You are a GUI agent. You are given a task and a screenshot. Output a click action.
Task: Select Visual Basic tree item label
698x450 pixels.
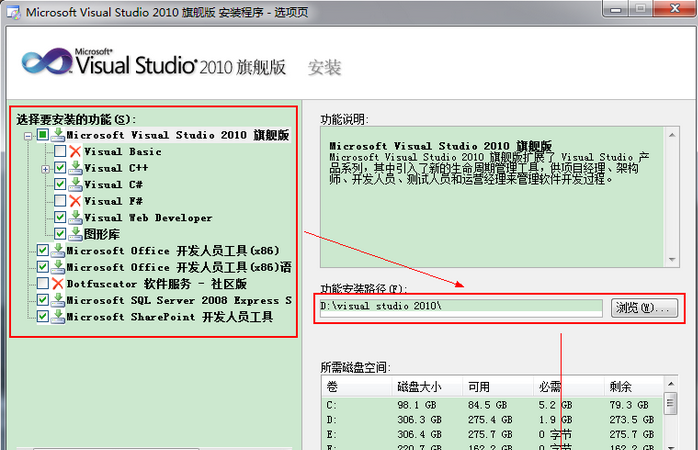pos(123,151)
